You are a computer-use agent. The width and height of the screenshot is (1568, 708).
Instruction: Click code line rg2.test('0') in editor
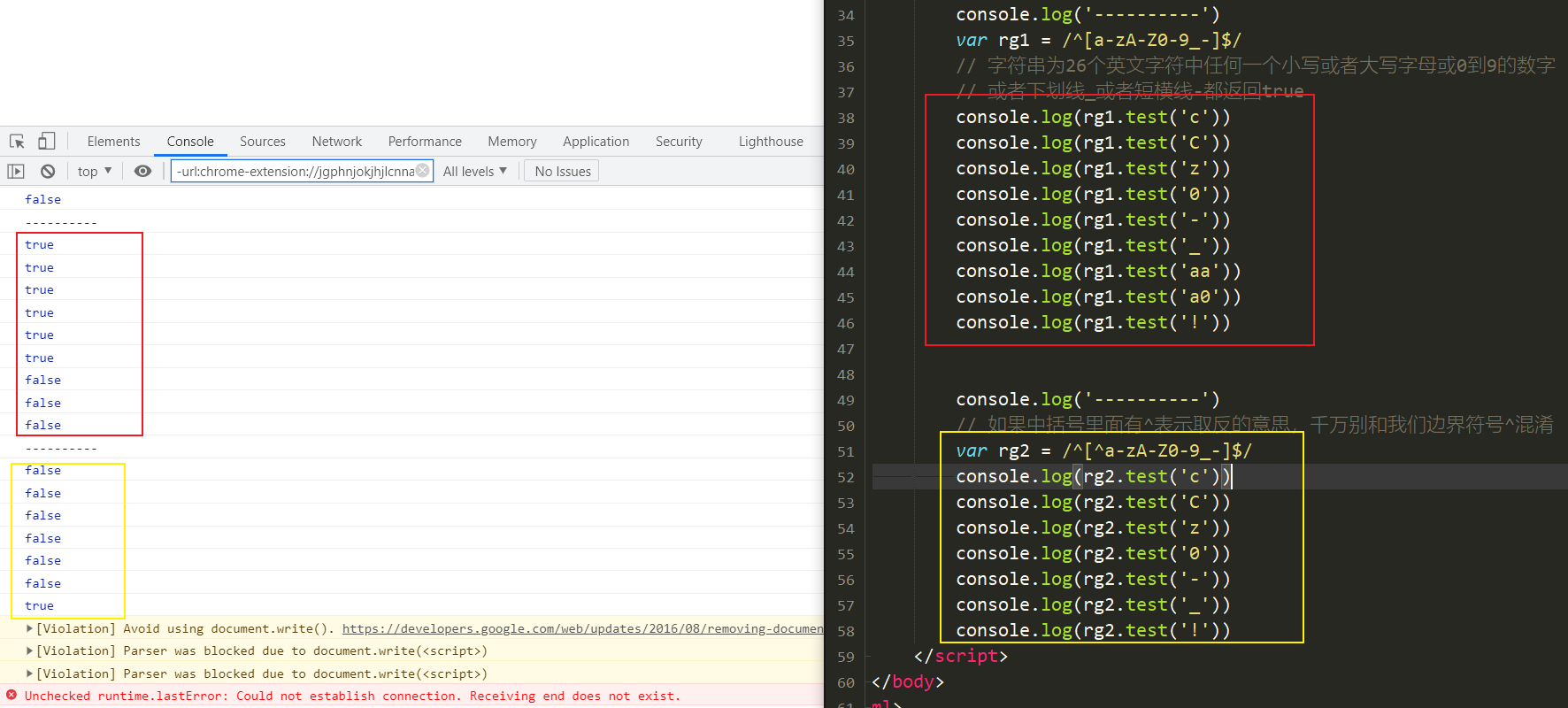pos(1093,554)
